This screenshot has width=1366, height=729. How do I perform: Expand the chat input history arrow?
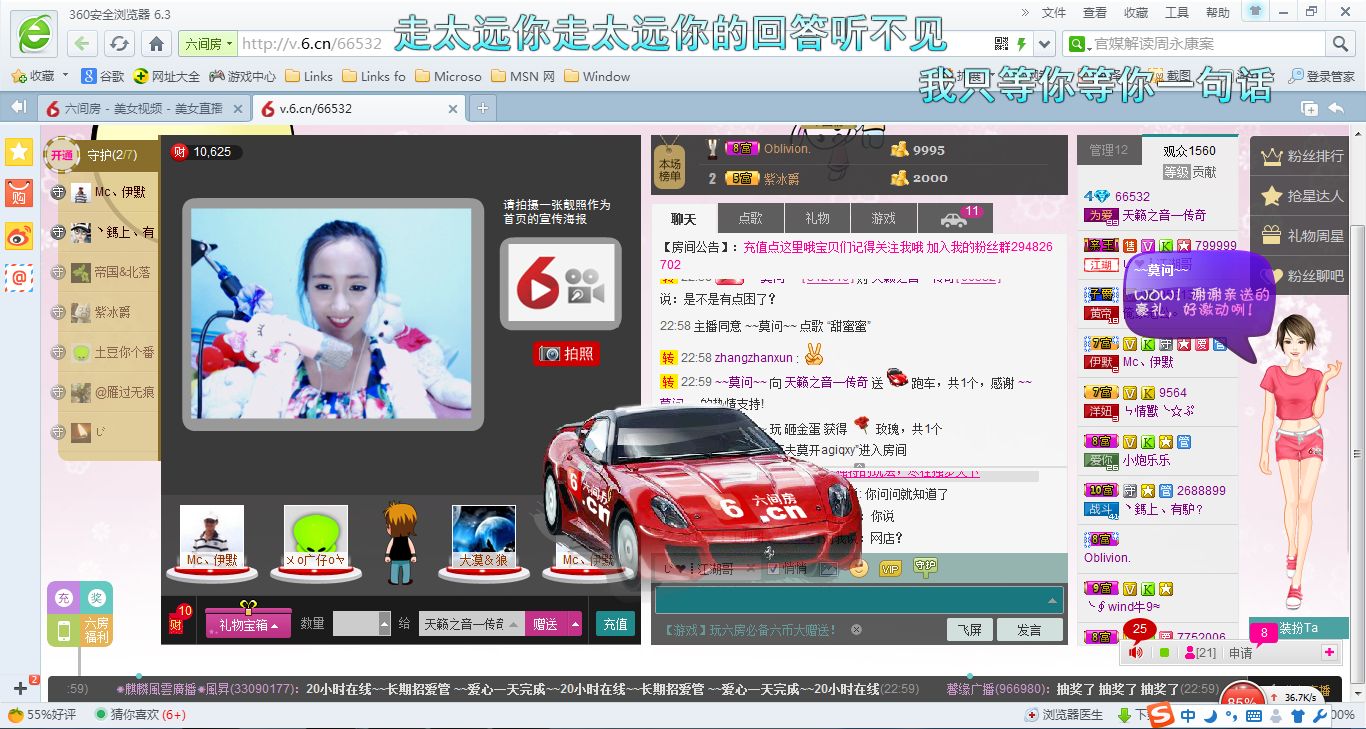click(x=1051, y=600)
